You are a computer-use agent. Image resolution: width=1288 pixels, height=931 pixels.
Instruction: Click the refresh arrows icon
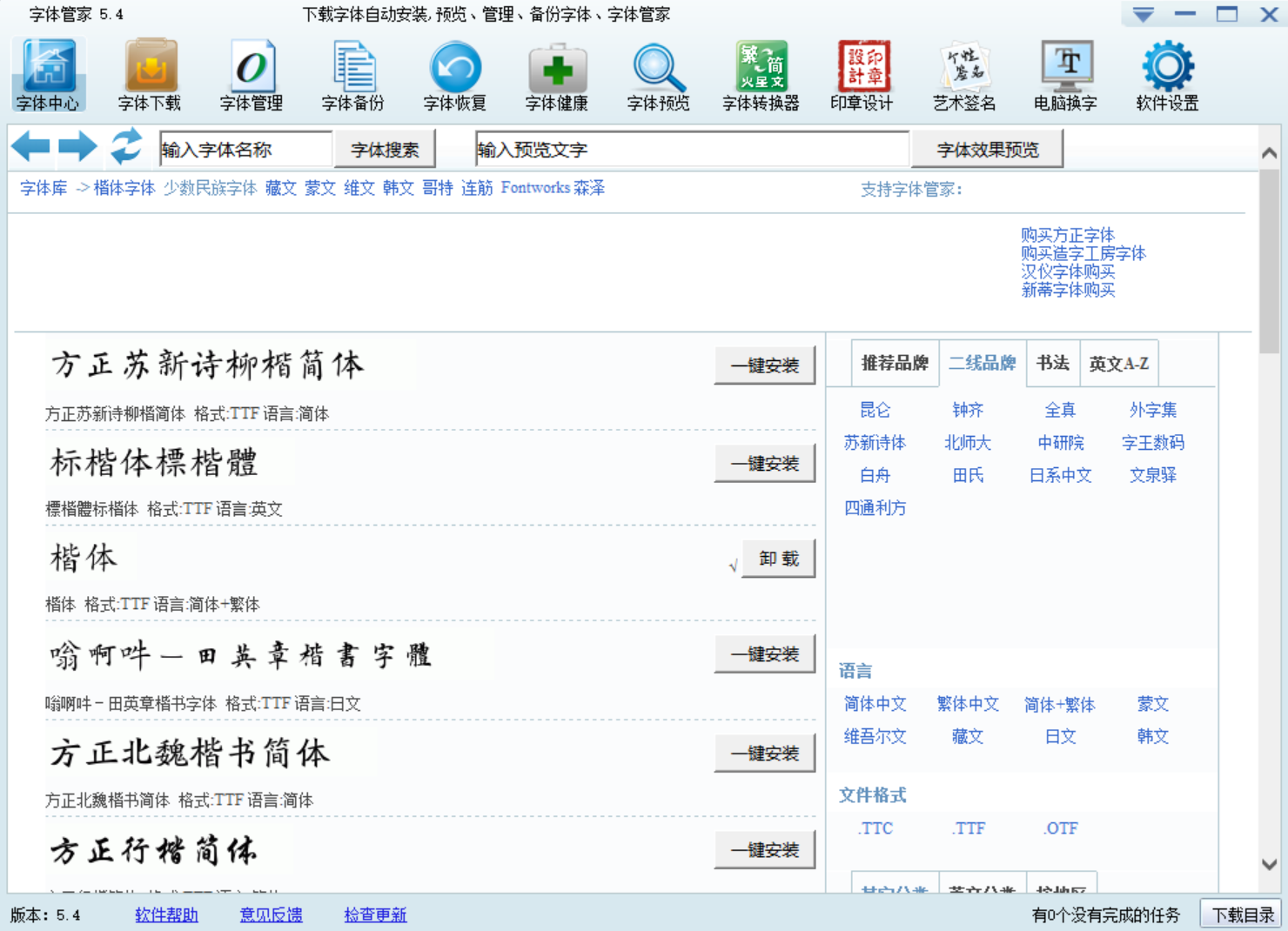(x=126, y=146)
